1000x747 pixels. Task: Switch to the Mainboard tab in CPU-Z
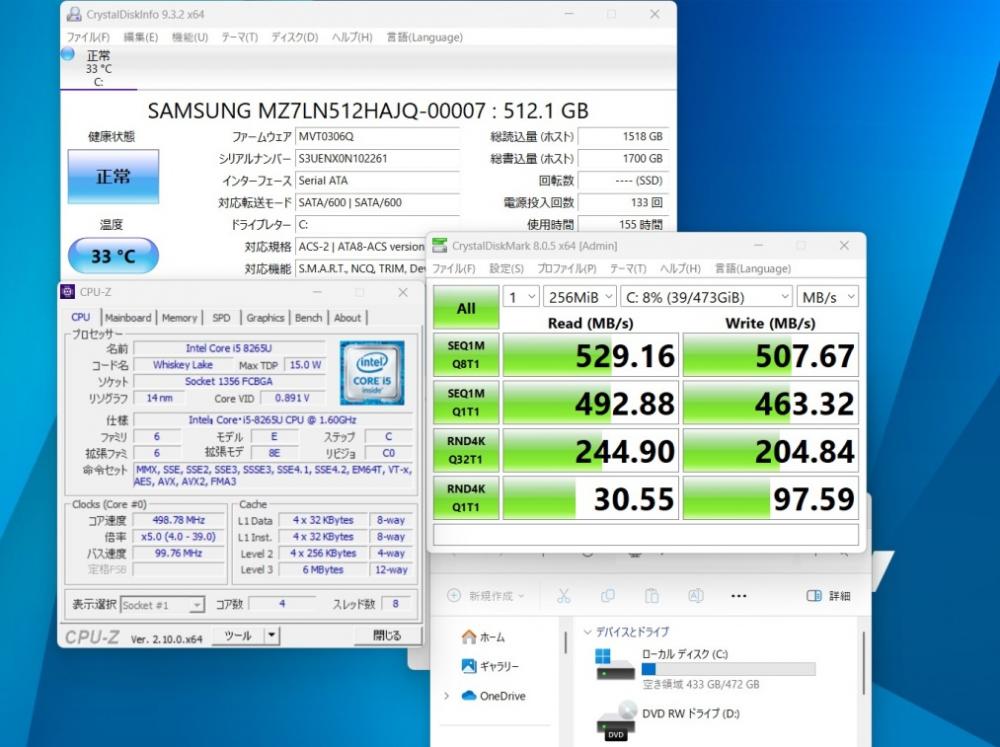128,317
